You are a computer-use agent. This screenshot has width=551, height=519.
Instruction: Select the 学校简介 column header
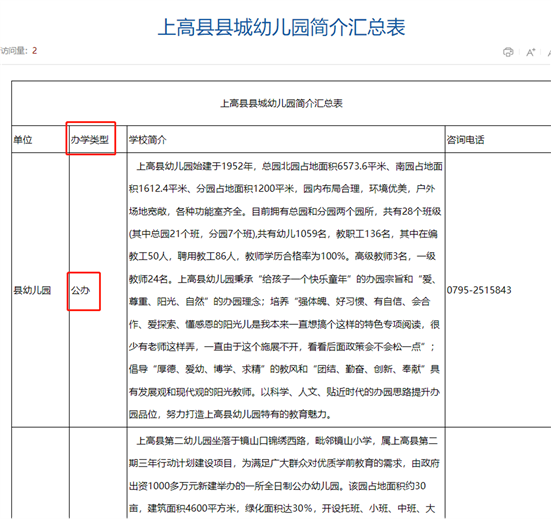(148, 140)
